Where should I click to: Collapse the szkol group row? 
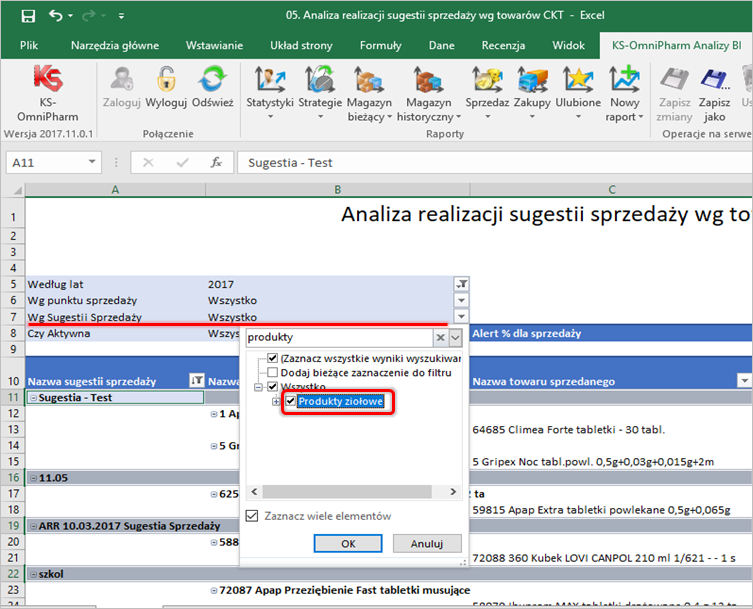[x=34, y=574]
